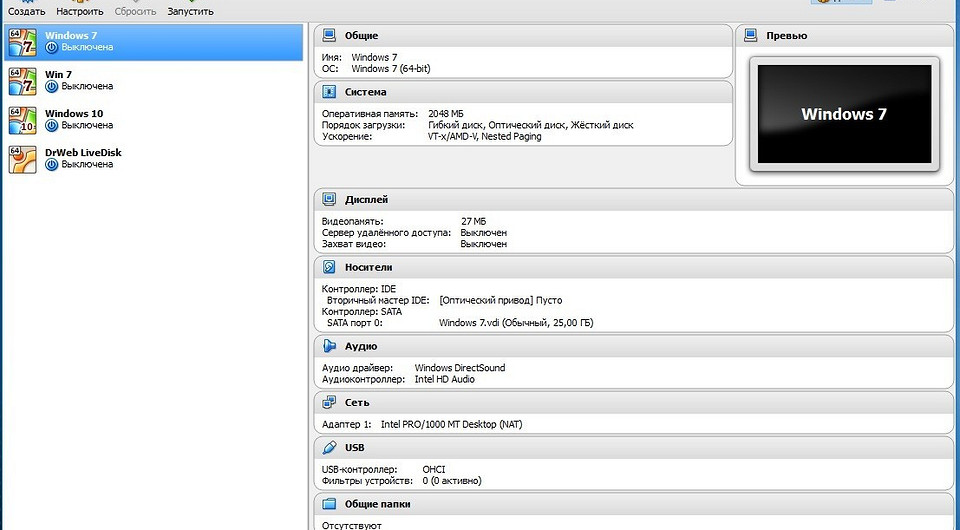Open the Дисплей section header
The width and height of the screenshot is (960, 530).
[634, 200]
